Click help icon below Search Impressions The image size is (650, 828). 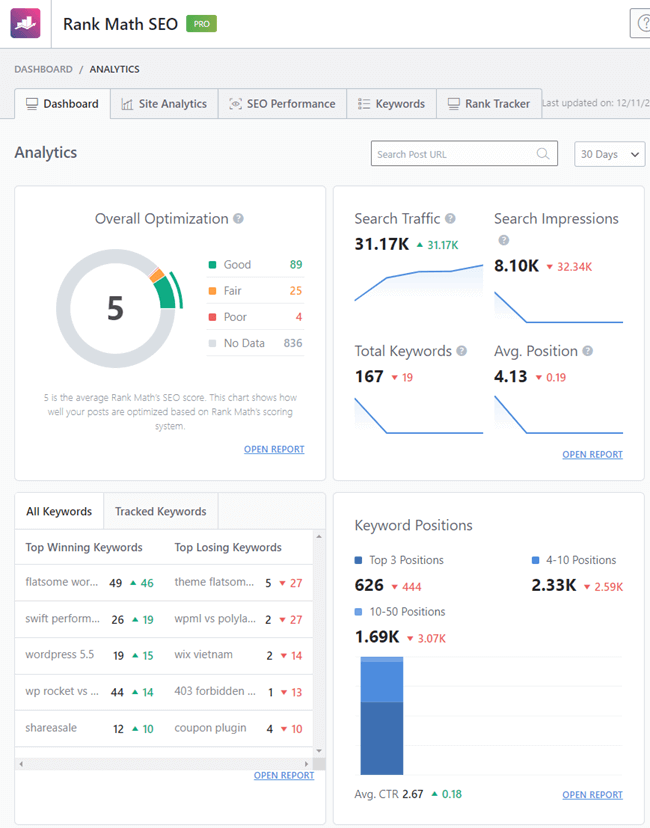click(504, 240)
